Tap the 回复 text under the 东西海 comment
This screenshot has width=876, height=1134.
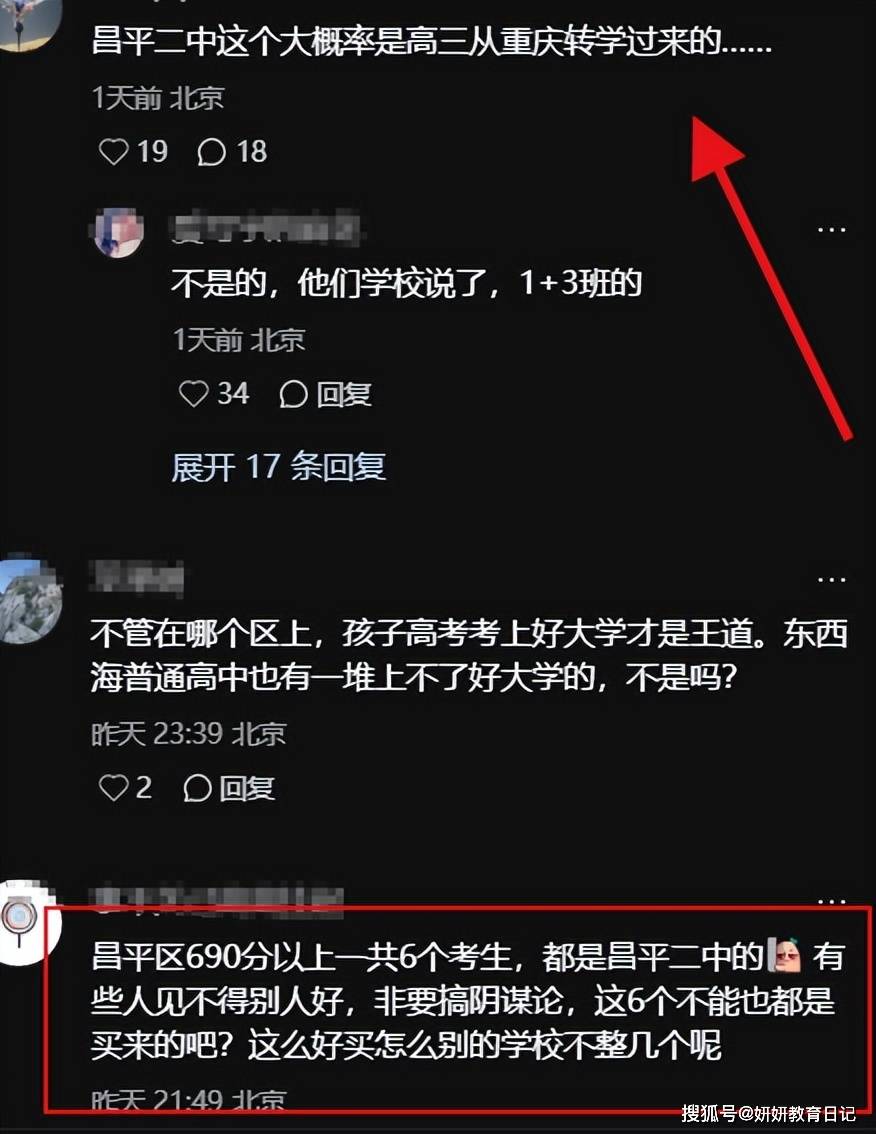point(247,788)
